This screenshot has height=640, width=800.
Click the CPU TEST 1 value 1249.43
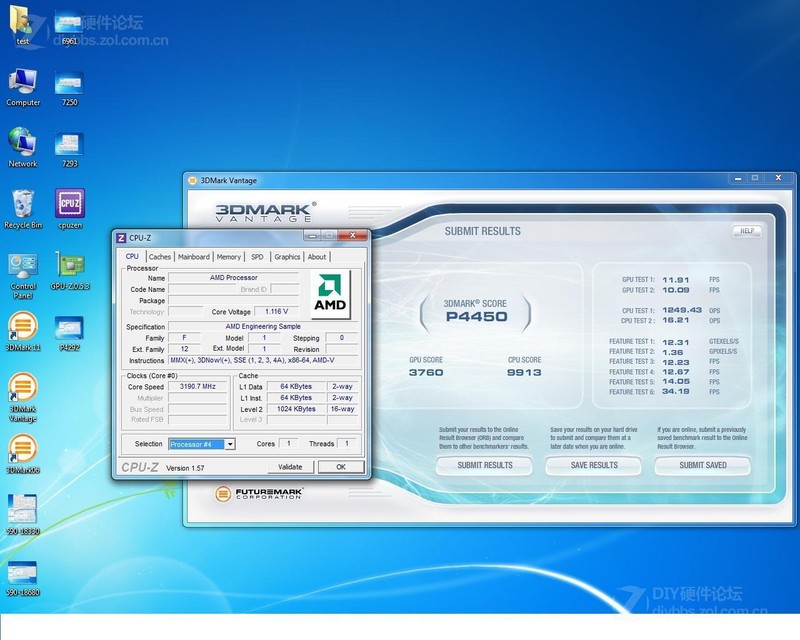682,310
